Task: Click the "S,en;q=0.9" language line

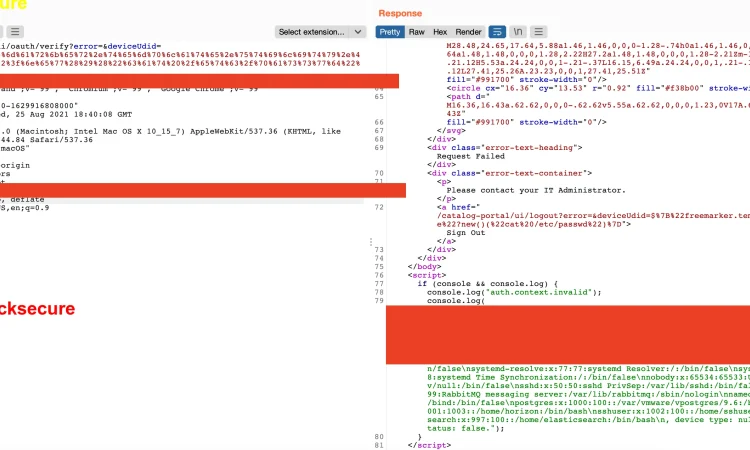Action: (x=24, y=208)
